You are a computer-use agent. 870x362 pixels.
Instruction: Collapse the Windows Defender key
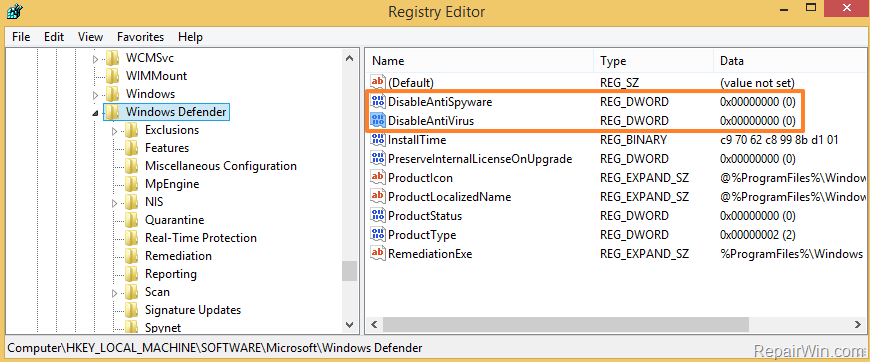[x=95, y=113]
